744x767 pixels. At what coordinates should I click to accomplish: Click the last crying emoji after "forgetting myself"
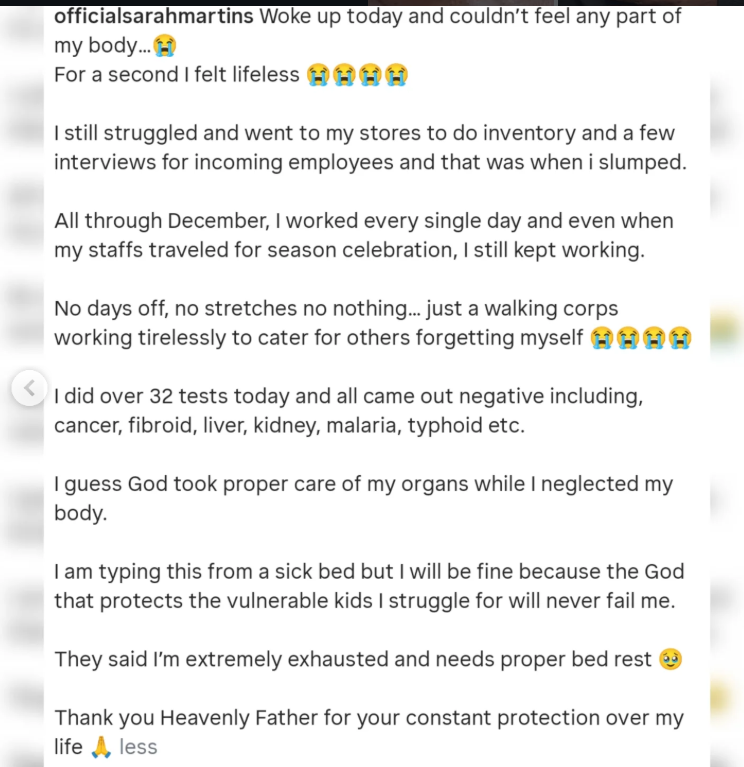click(x=680, y=339)
